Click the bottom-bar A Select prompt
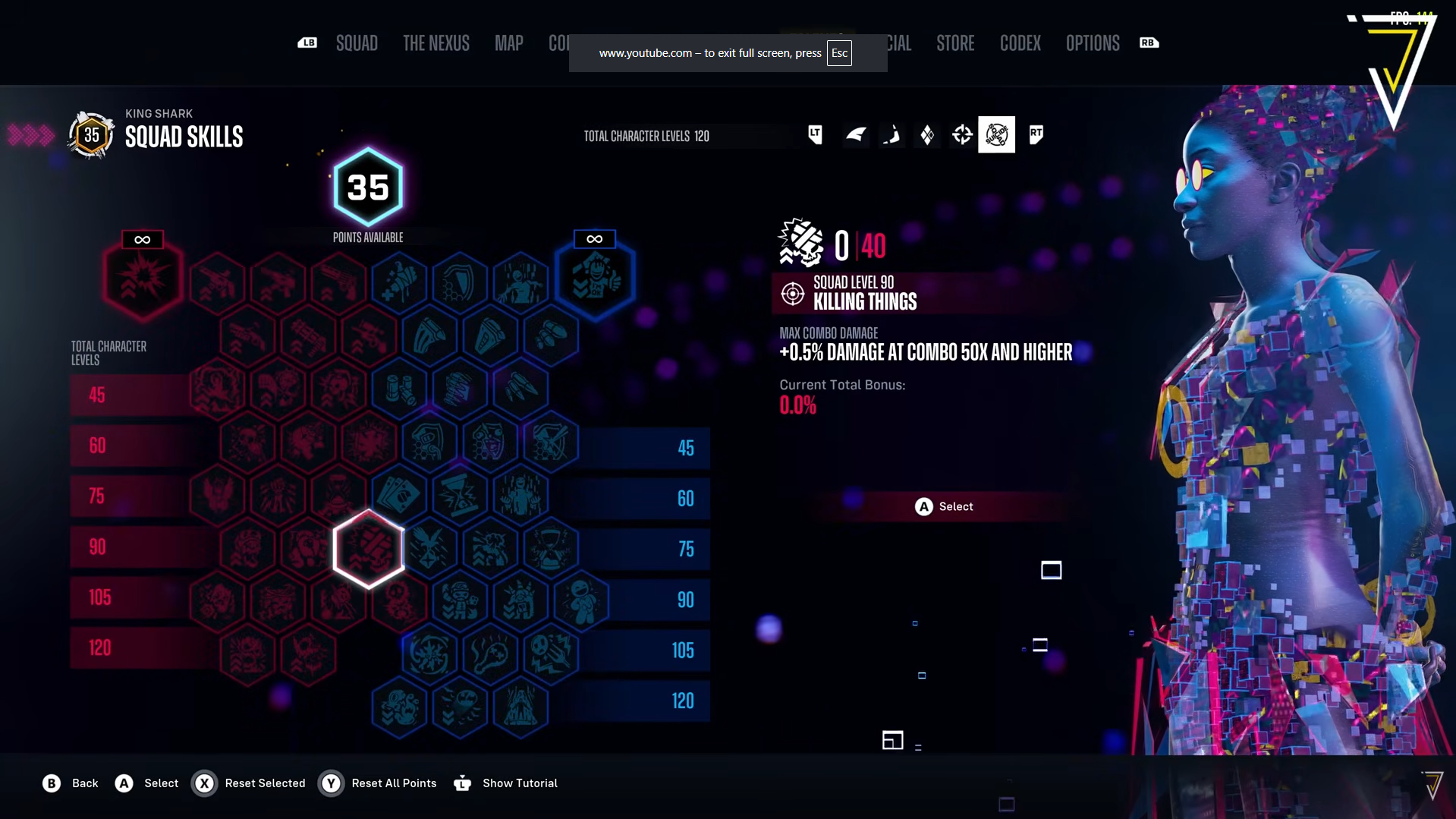This screenshot has width=1456, height=819. pos(146,783)
